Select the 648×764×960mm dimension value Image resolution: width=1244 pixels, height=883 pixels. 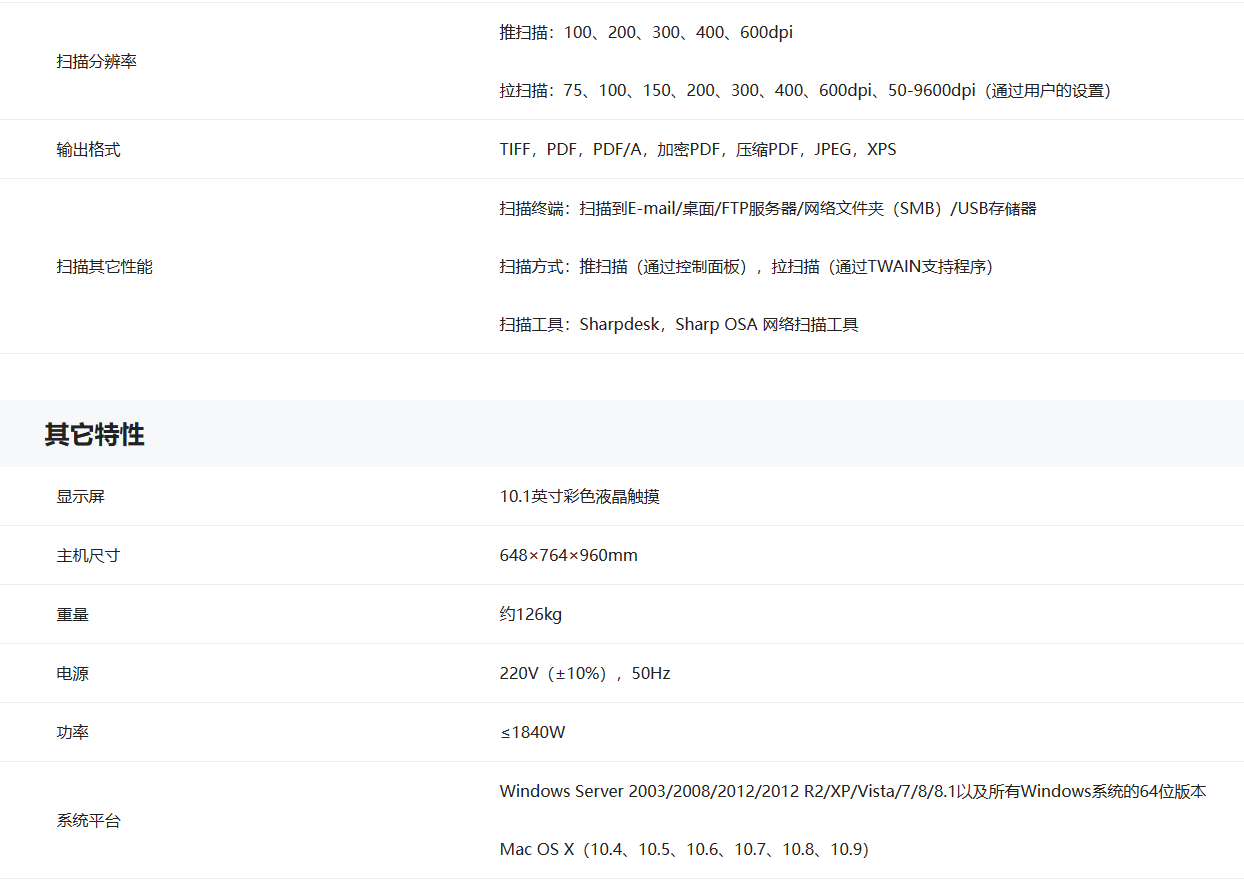[569, 556]
